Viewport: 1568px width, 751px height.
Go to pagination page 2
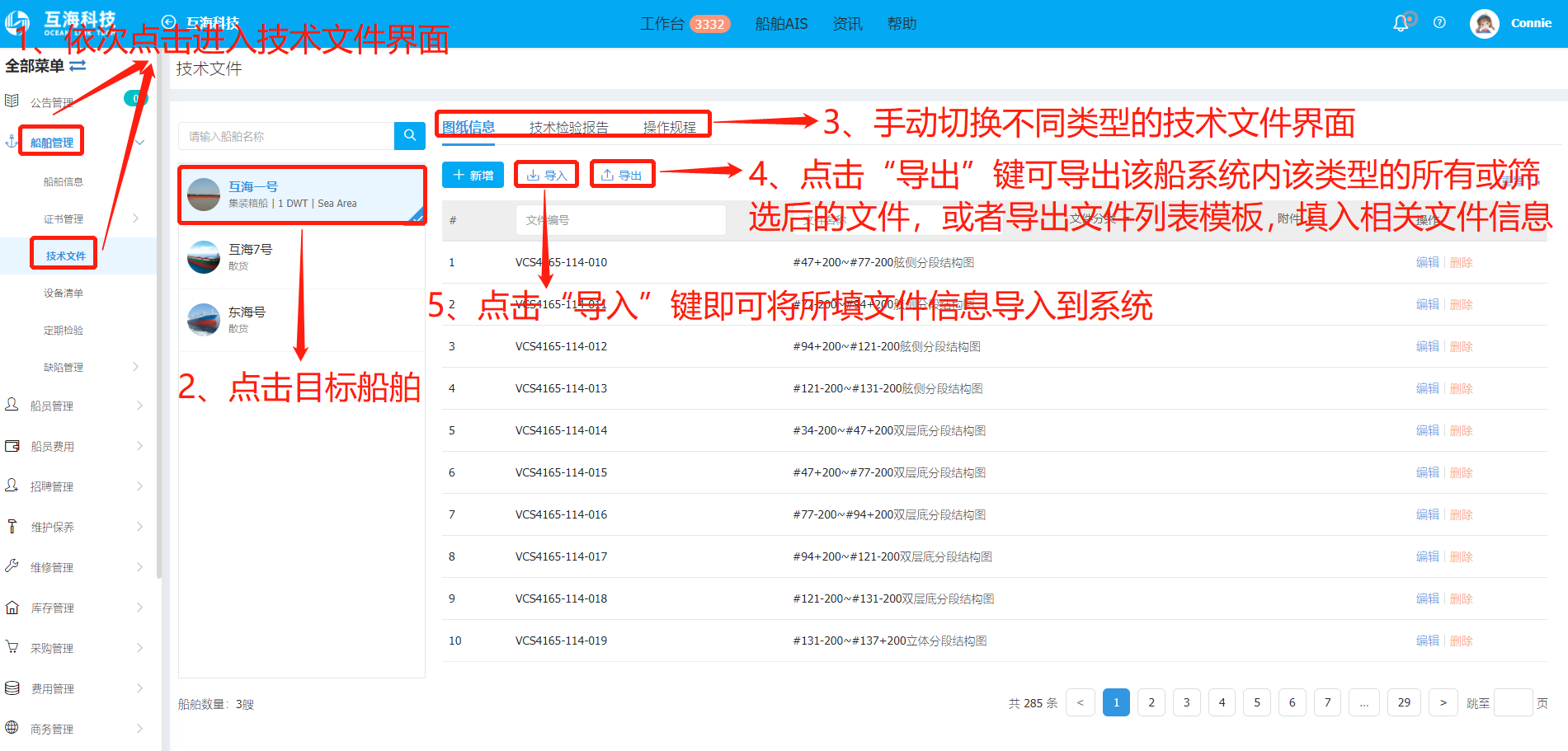pos(1151,702)
